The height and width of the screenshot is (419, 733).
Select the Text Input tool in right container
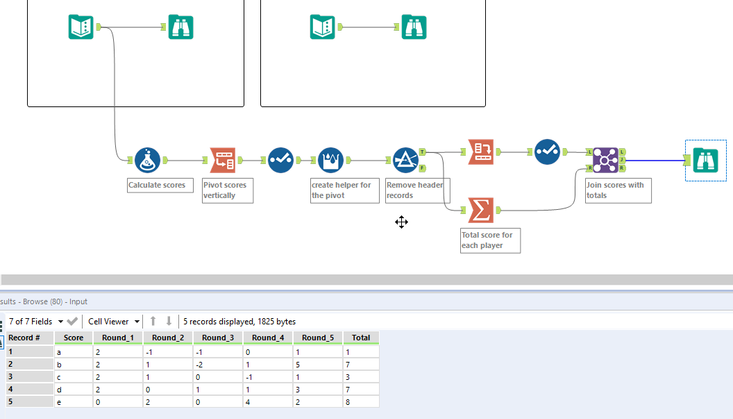tap(322, 27)
